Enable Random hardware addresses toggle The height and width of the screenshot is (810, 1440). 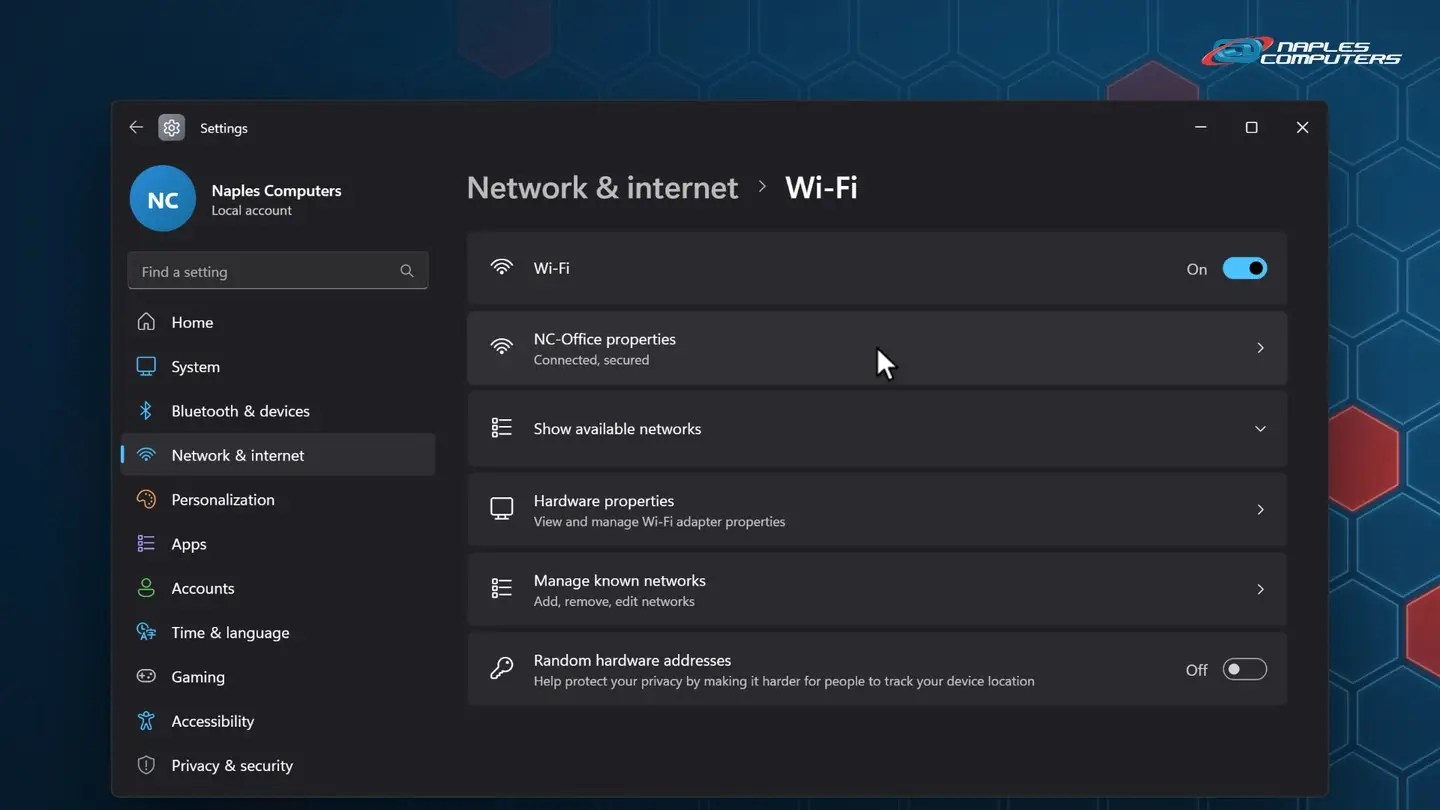tap(1245, 669)
